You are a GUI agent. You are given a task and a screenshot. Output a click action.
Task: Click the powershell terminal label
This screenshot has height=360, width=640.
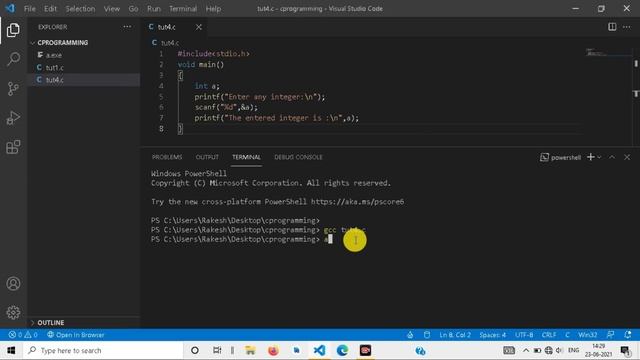[560, 157]
